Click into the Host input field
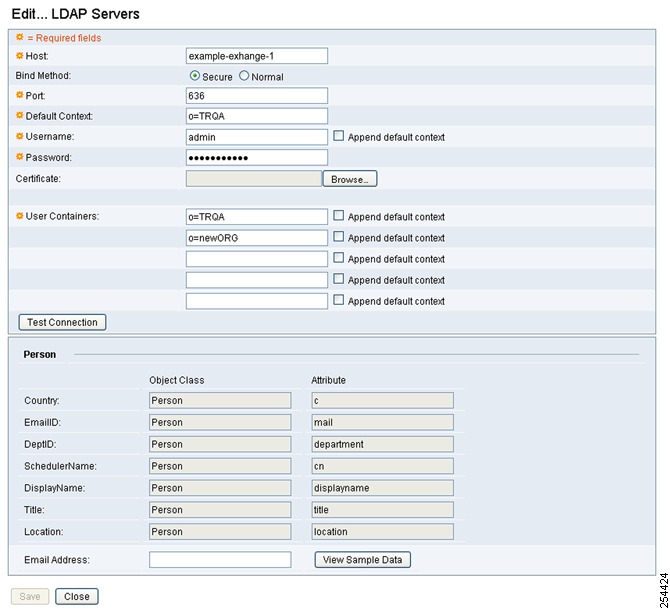 (x=257, y=56)
